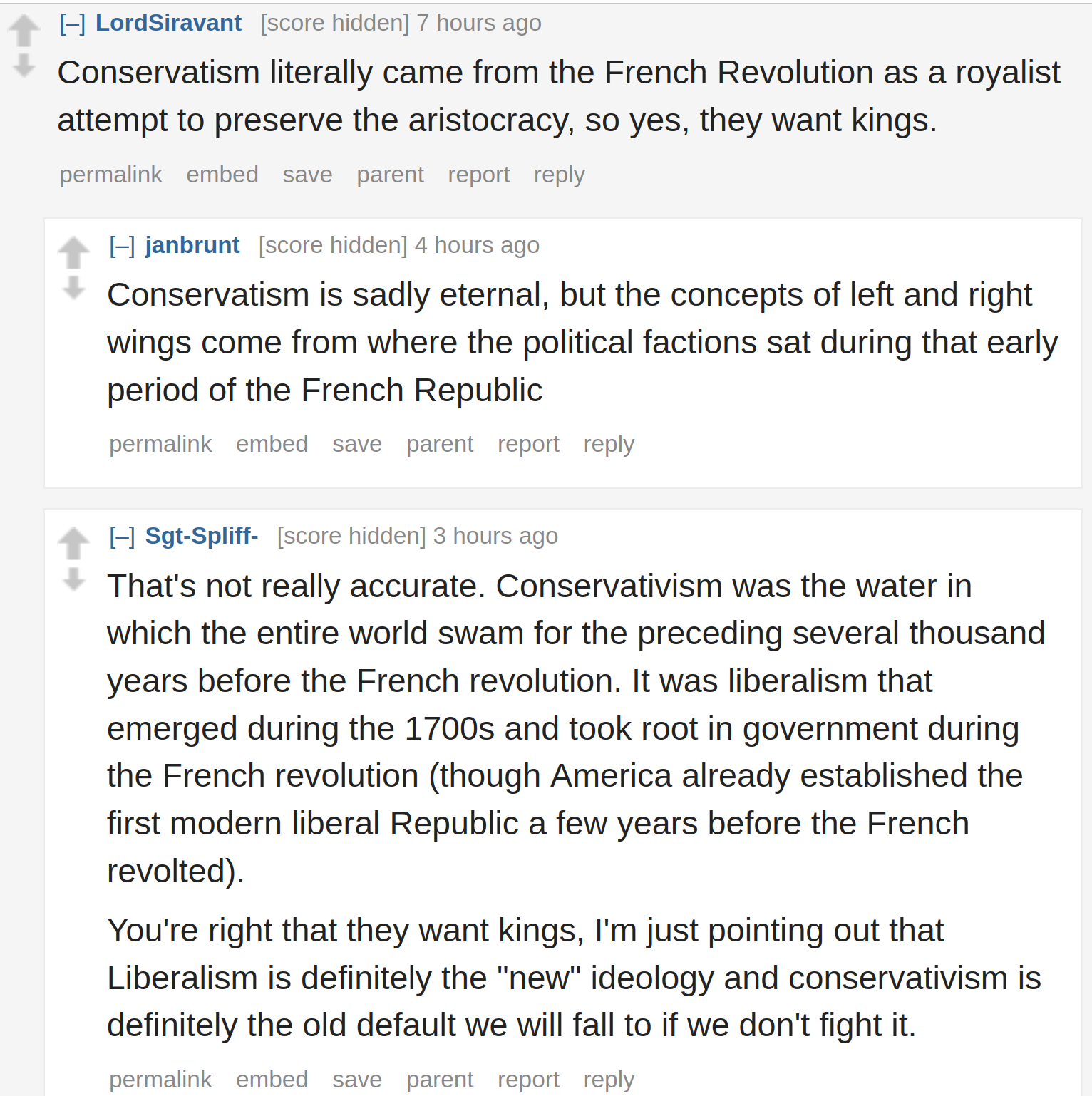This screenshot has height=1096, width=1092.
Task: Collapse janbrunt's comment with [–]
Action: pos(122,246)
